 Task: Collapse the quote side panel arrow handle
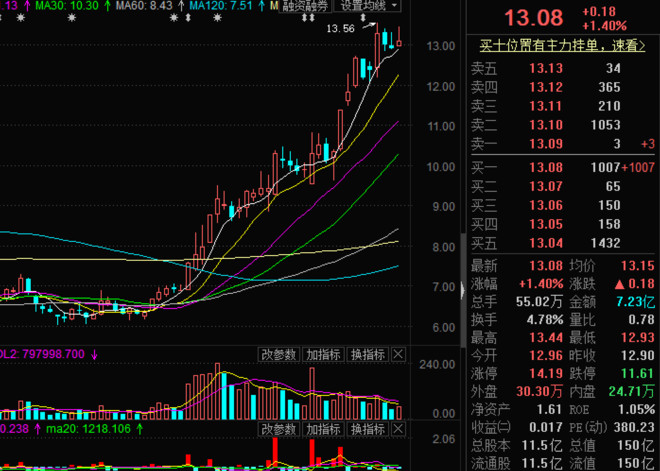point(463,290)
